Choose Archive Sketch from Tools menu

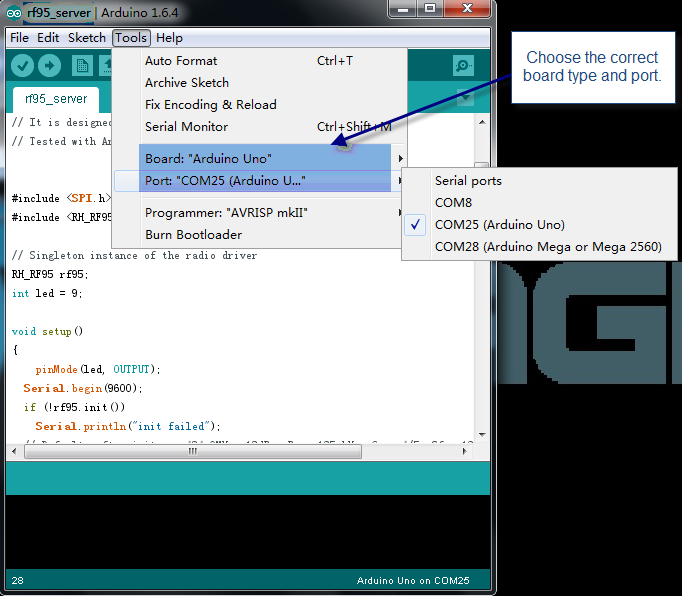pos(259,83)
